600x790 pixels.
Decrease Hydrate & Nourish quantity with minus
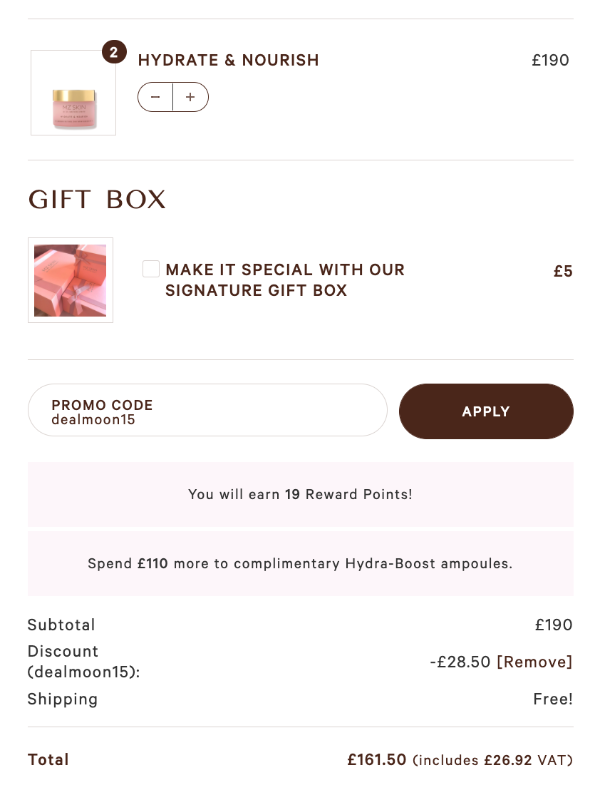pyautogui.click(x=155, y=97)
